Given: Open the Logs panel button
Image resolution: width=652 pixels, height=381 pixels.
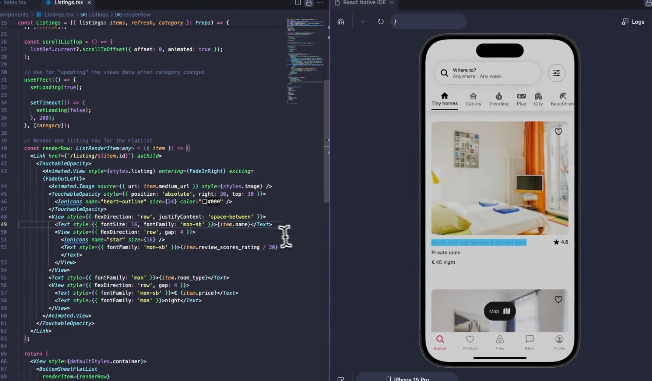Looking at the screenshot, I should (633, 22).
